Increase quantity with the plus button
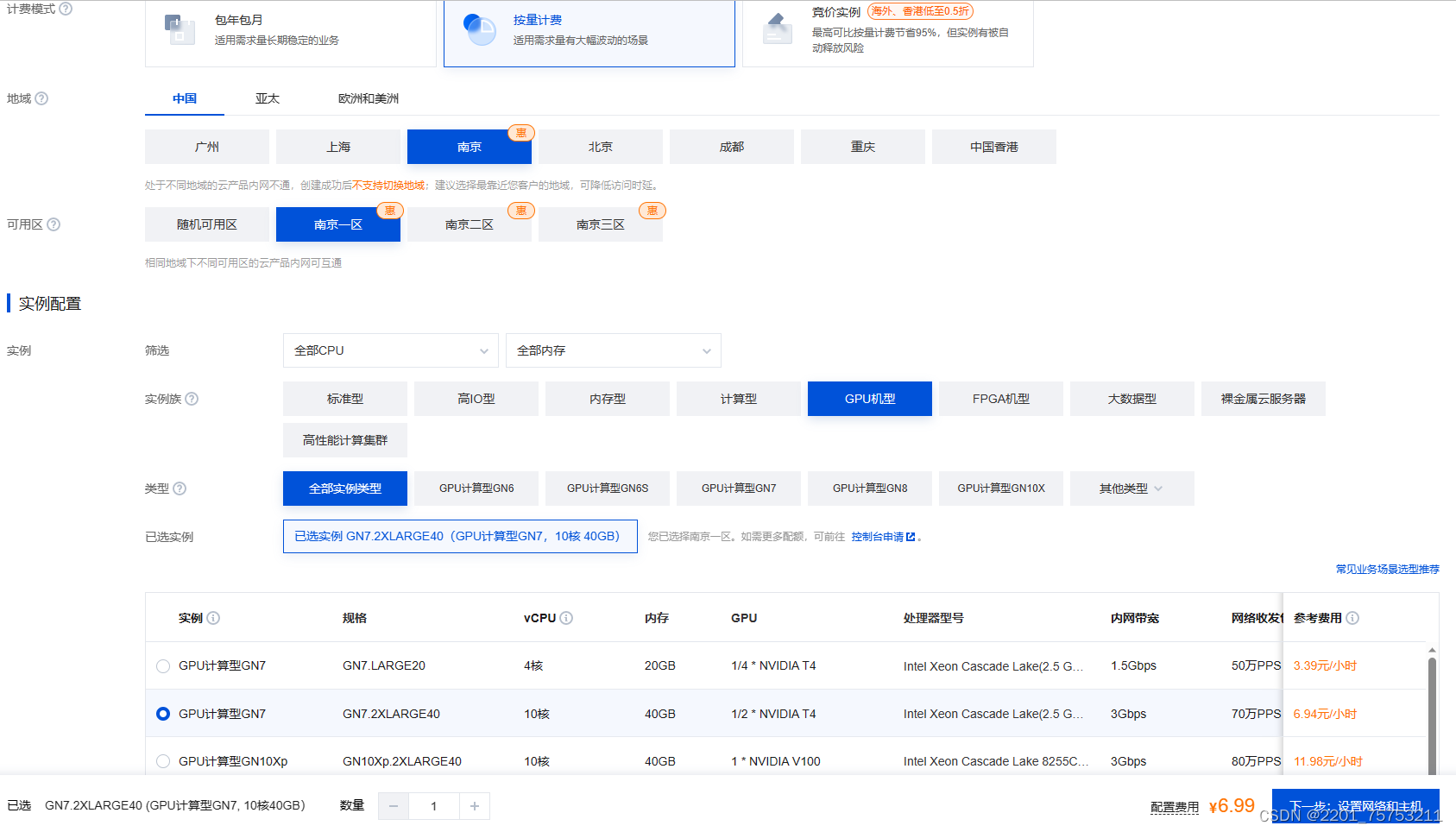This screenshot has height=832, width=1456. tap(475, 806)
